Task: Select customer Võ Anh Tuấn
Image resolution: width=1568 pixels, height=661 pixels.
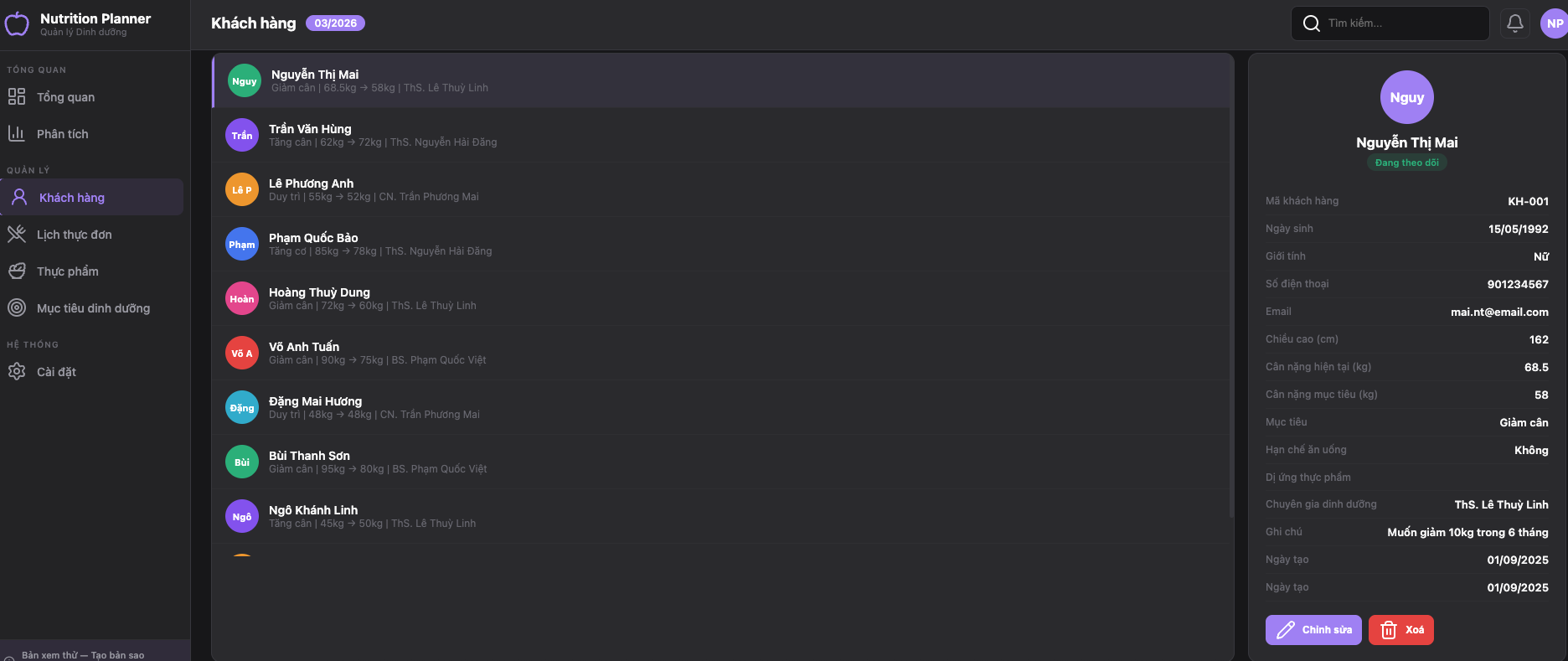Action: click(x=721, y=353)
